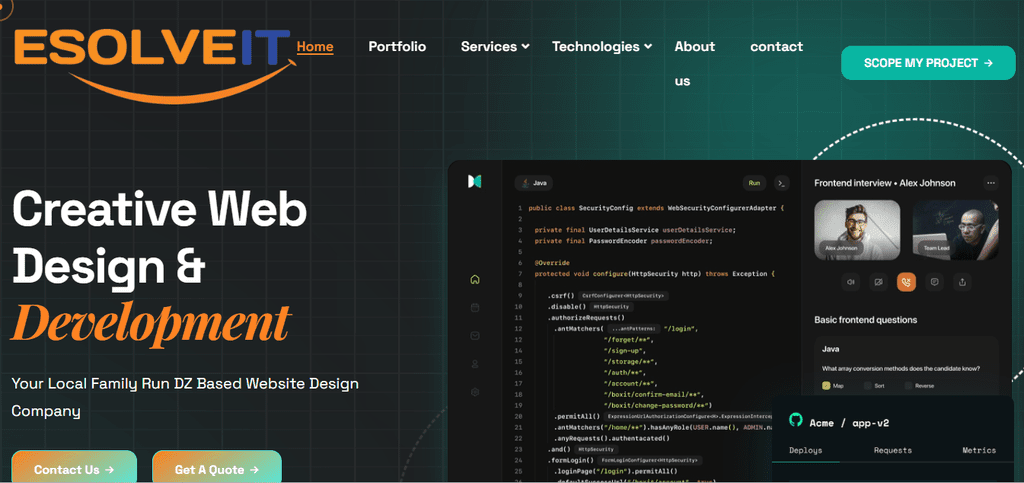Open the contact nav link
The width and height of the screenshot is (1024, 483).
tap(776, 47)
